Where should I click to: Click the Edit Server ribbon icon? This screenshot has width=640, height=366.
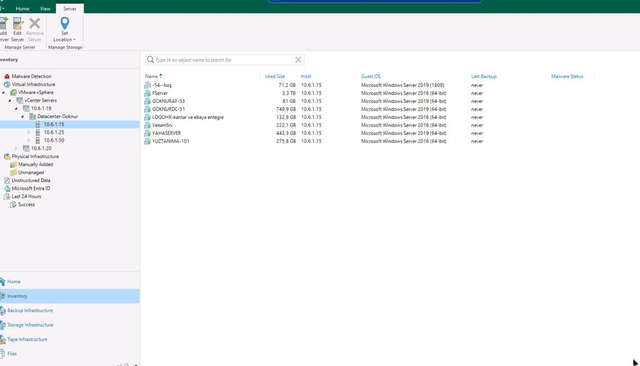tap(18, 29)
